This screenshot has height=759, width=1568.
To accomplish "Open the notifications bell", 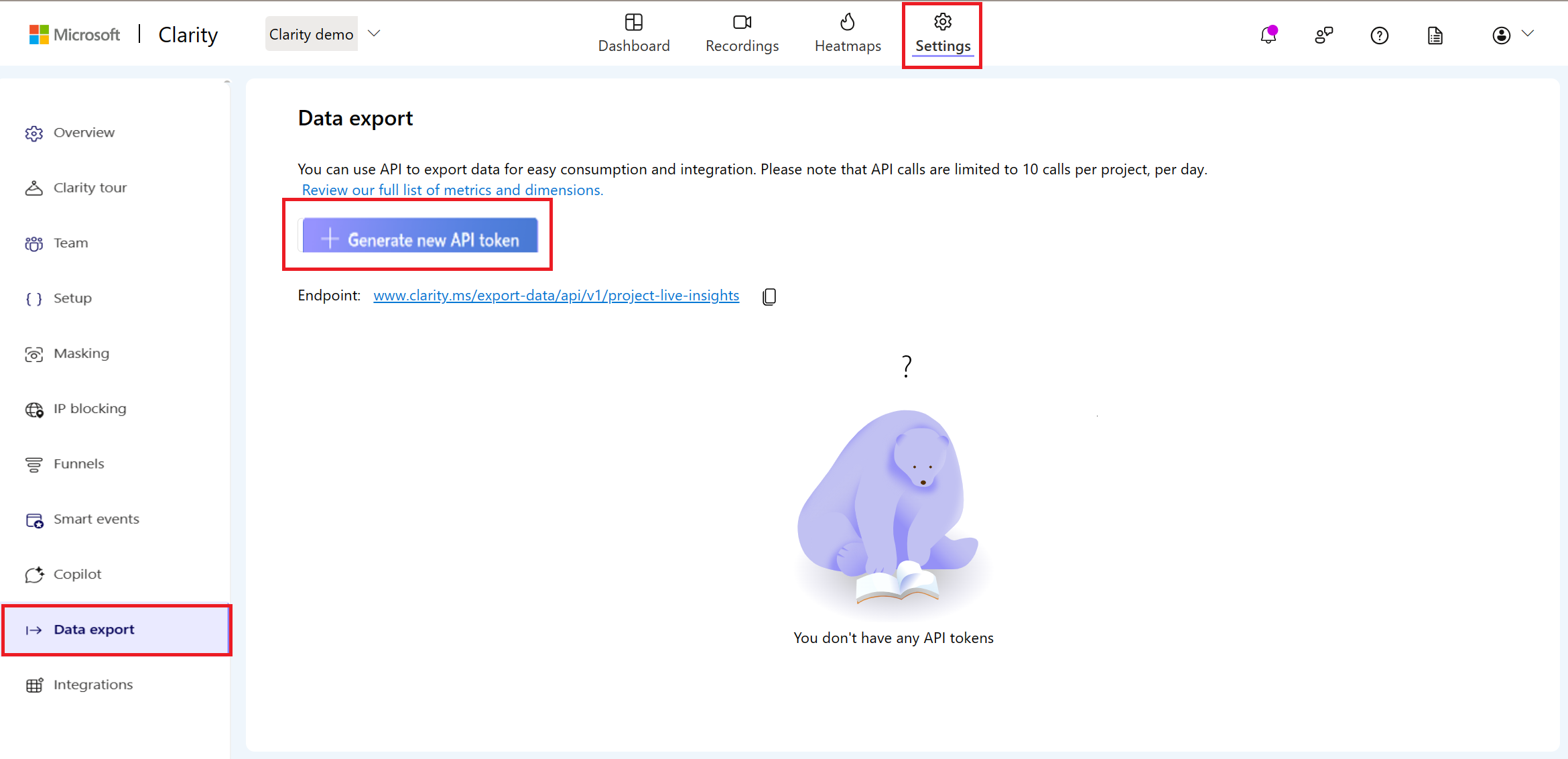I will [1268, 34].
